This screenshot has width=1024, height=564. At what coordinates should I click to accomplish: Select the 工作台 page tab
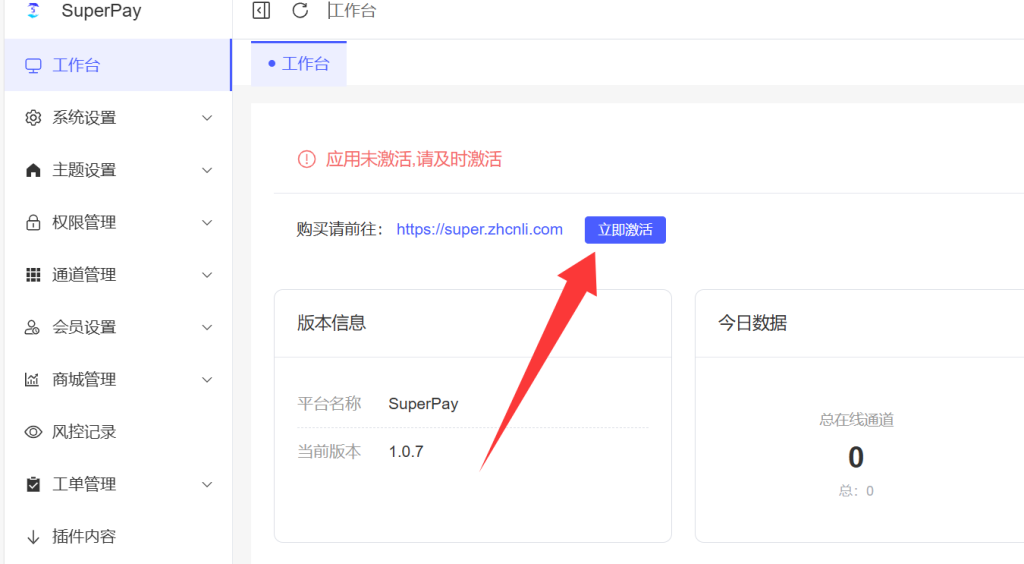(x=299, y=64)
